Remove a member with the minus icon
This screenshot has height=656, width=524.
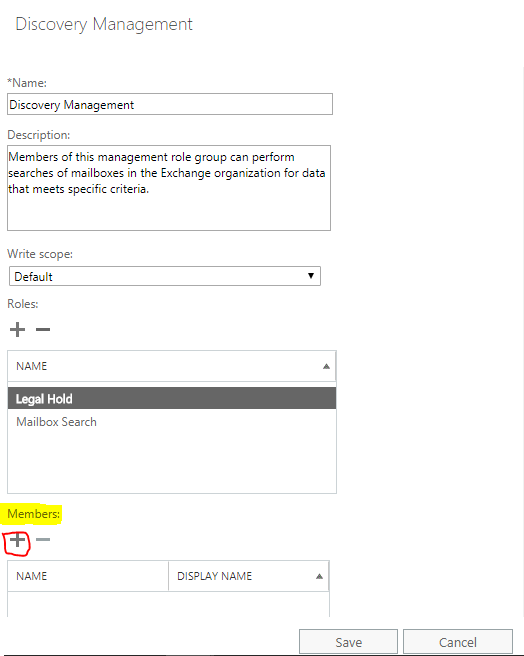tap(43, 540)
